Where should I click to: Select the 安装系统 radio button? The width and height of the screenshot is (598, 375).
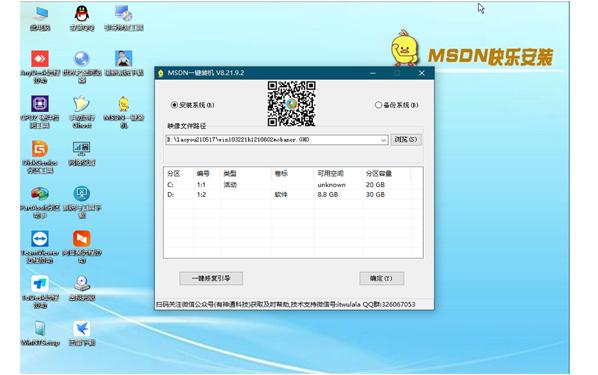click(x=174, y=105)
